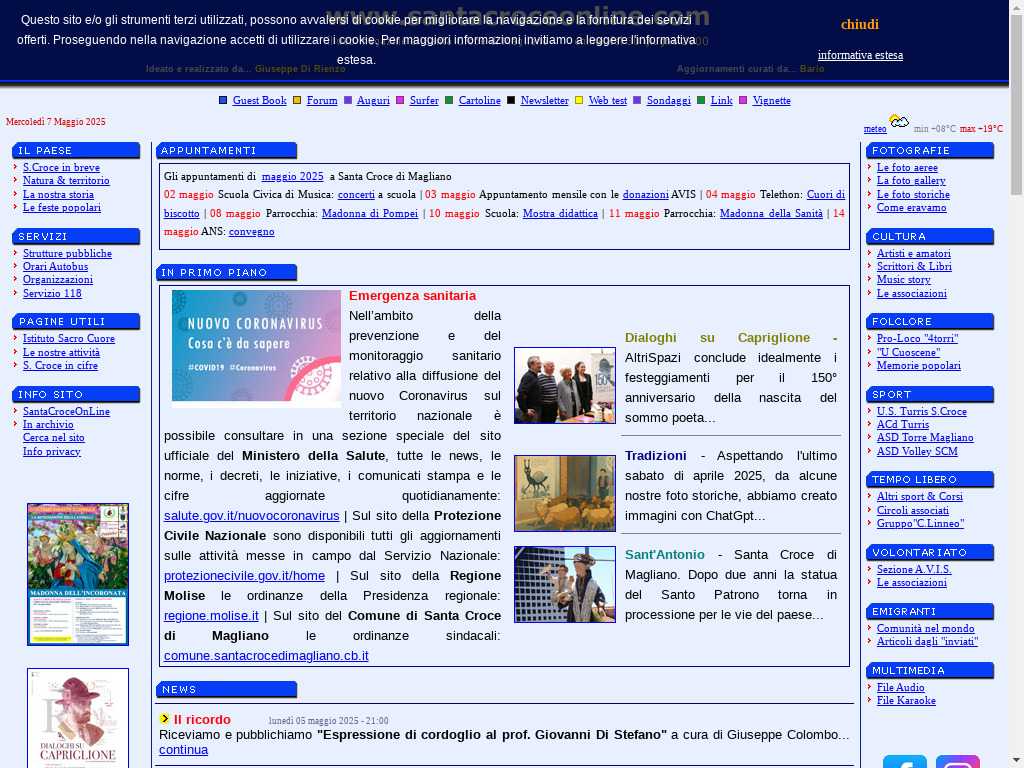The width and height of the screenshot is (1024, 768).
Task: Open the informativa estesa cookie policy link
Action: 860,55
